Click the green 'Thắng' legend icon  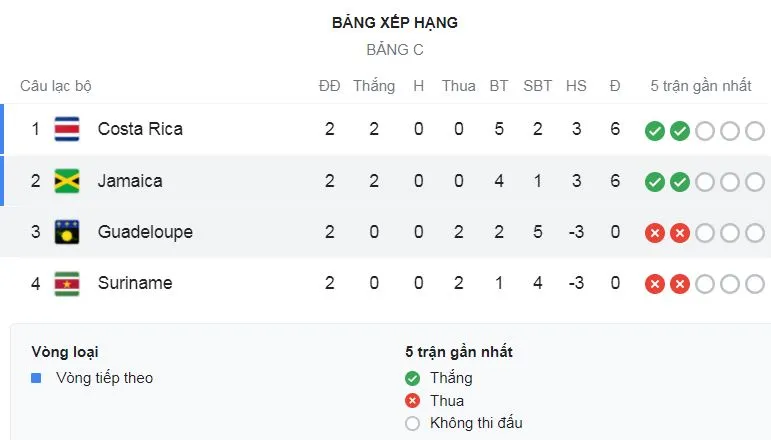tap(412, 378)
